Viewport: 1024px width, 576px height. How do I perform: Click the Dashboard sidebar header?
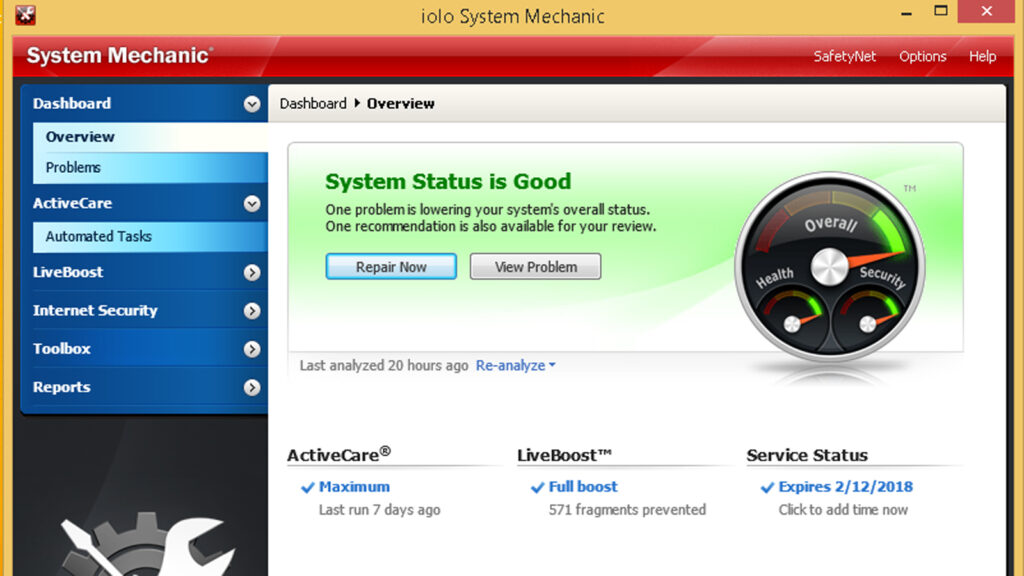144,104
